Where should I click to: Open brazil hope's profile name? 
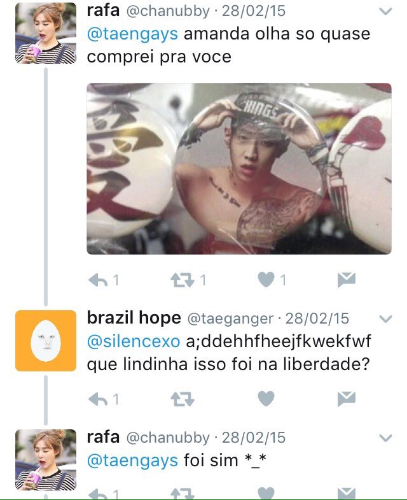tap(134, 318)
